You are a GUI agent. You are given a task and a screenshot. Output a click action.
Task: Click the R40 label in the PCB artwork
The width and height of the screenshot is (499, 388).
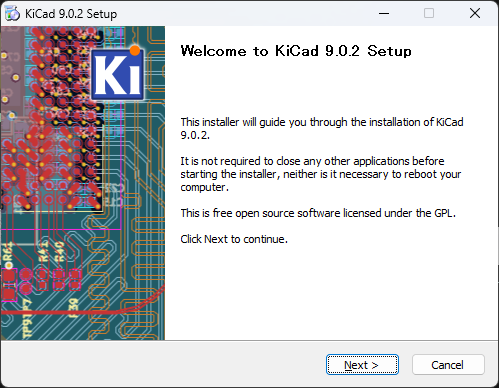[59, 252]
